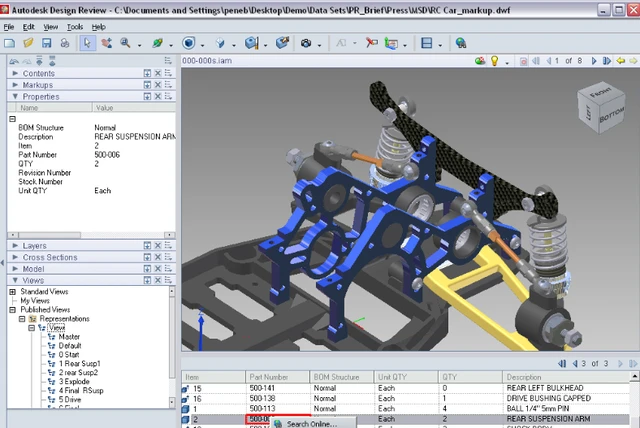Open the View menu
Image resolution: width=640 pixels, height=428 pixels.
53,26
